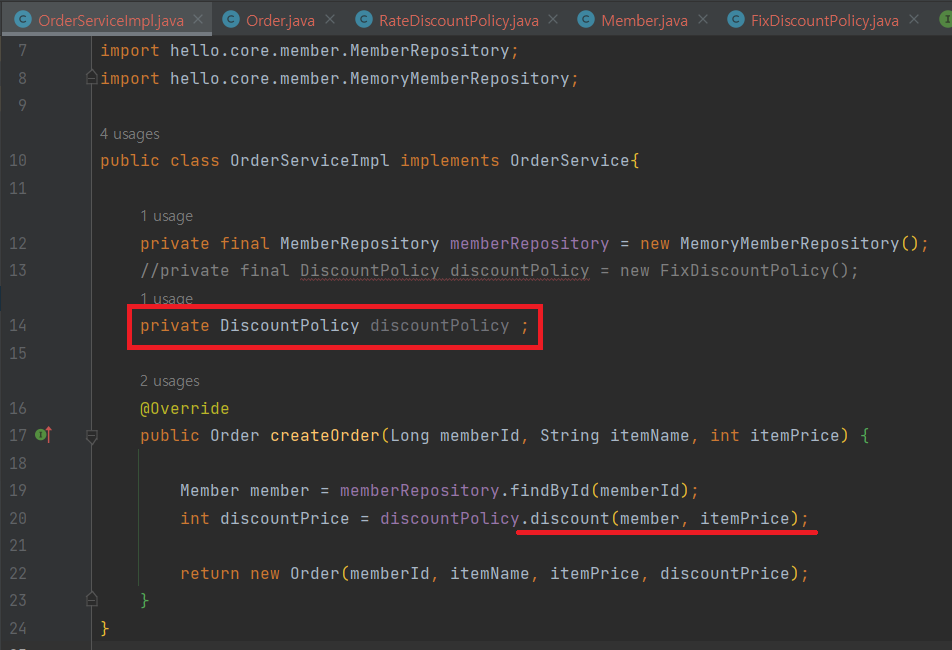Click the '1 usage' hint above memberRepository field
The image size is (952, 650).
(x=166, y=216)
